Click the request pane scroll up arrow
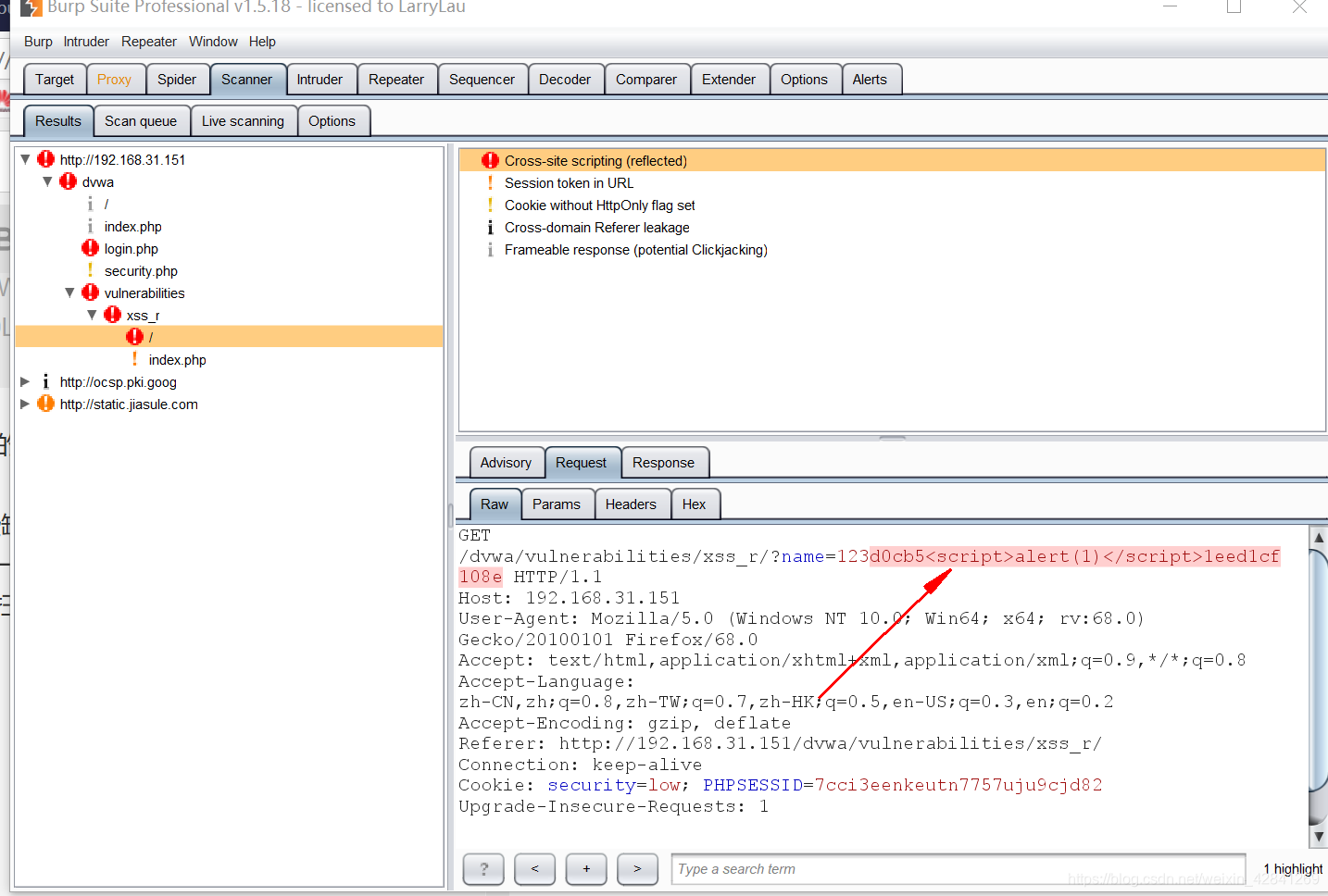The width and height of the screenshot is (1328, 896). tap(1319, 537)
